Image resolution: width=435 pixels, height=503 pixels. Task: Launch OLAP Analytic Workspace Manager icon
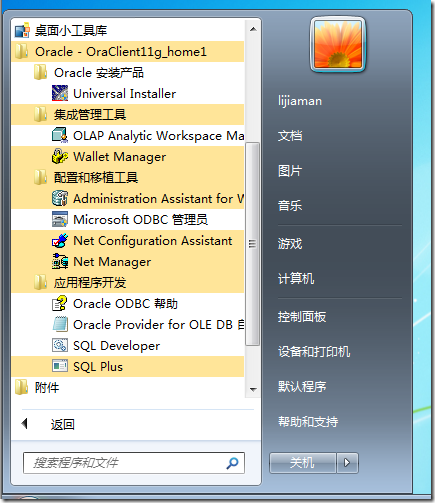[x=60, y=135]
